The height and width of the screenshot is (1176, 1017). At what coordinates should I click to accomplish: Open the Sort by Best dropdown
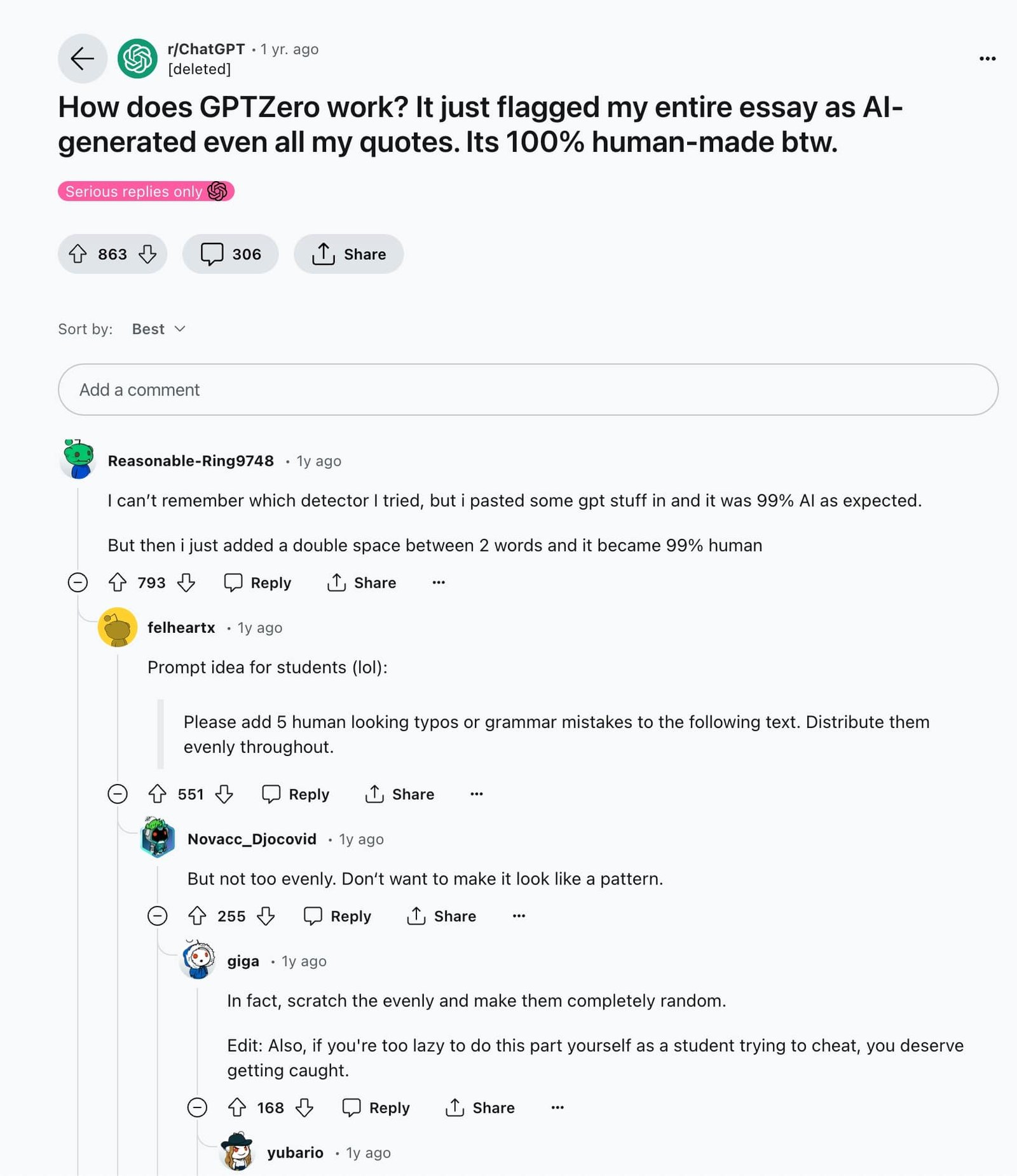click(x=158, y=328)
